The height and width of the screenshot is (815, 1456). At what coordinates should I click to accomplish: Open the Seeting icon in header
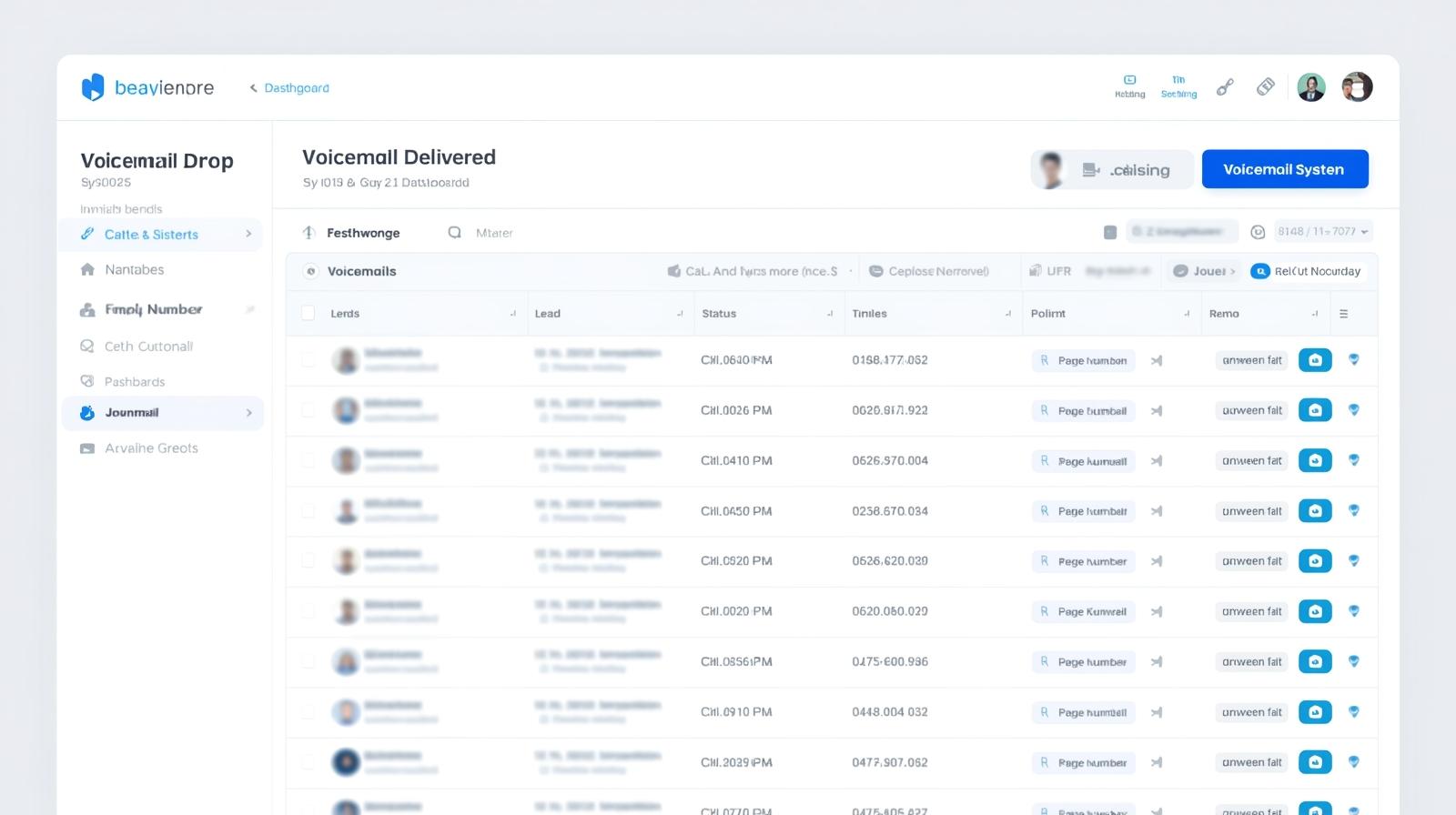coord(1178,86)
